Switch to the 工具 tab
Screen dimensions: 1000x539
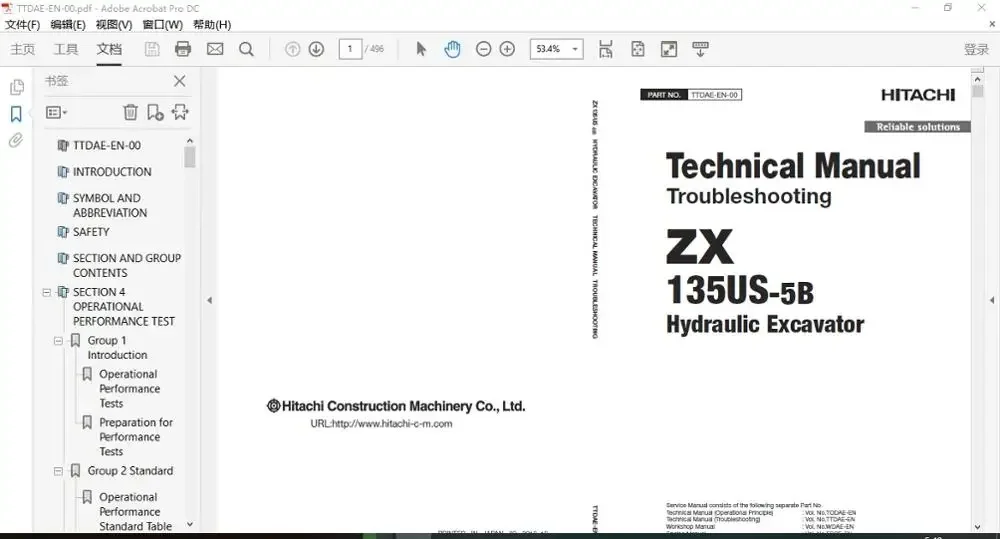[x=65, y=49]
